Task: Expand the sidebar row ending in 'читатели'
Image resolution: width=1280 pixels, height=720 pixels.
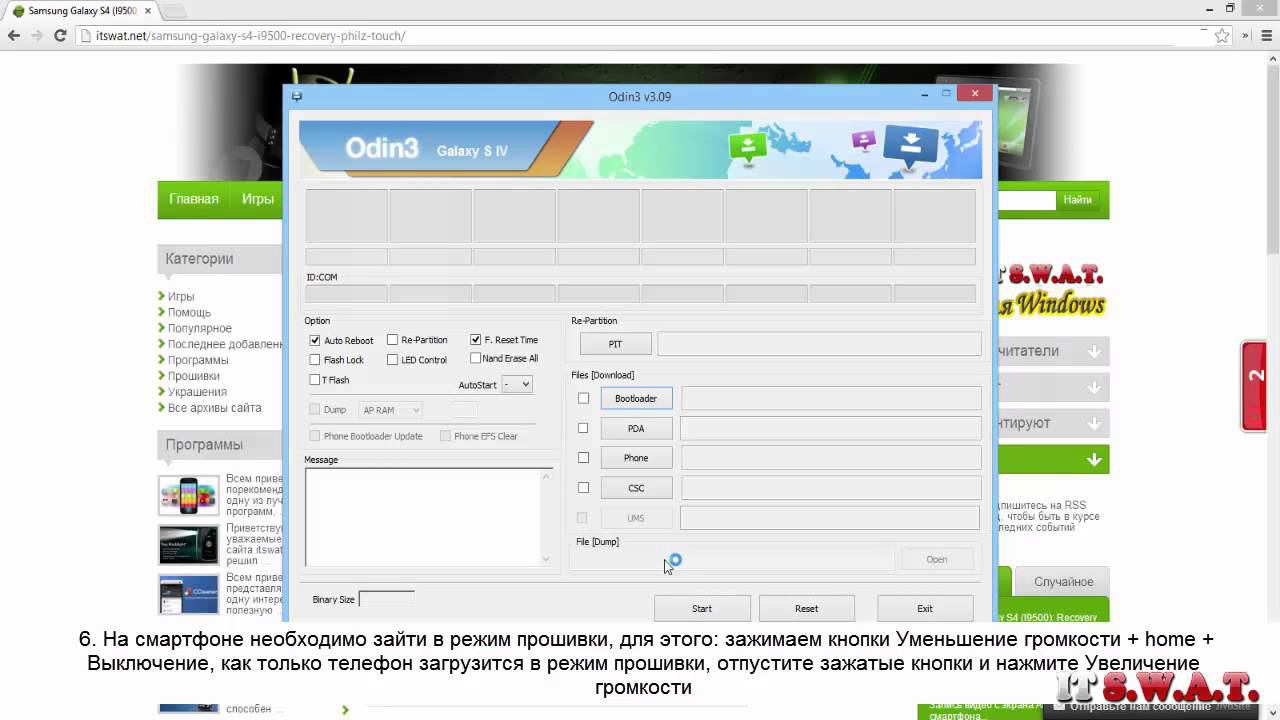Action: pyautogui.click(x=1094, y=351)
